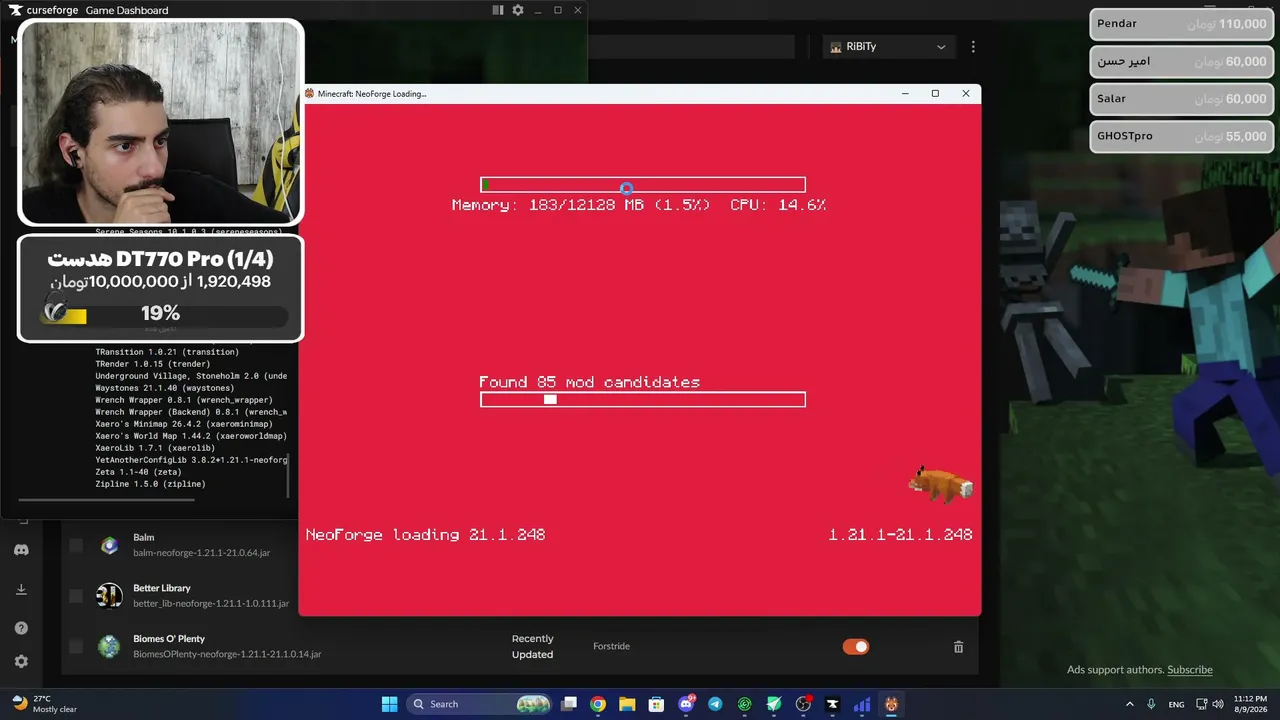
Task: Click the BiomesOPlenty-neoforge-1.21.1-21.1.0.14.jar file name
Action: (227, 655)
